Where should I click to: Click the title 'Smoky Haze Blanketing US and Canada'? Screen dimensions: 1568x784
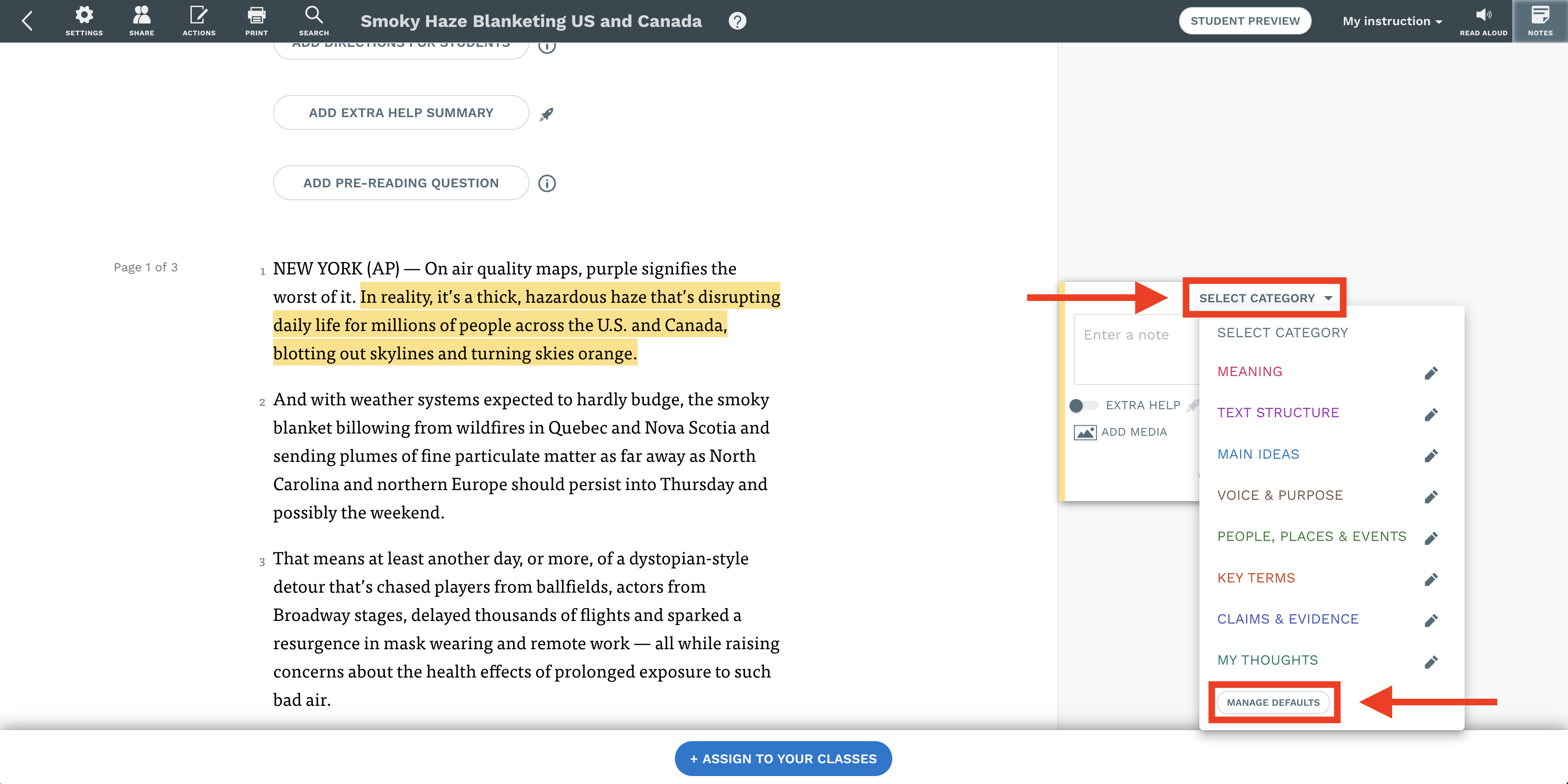pos(531,21)
